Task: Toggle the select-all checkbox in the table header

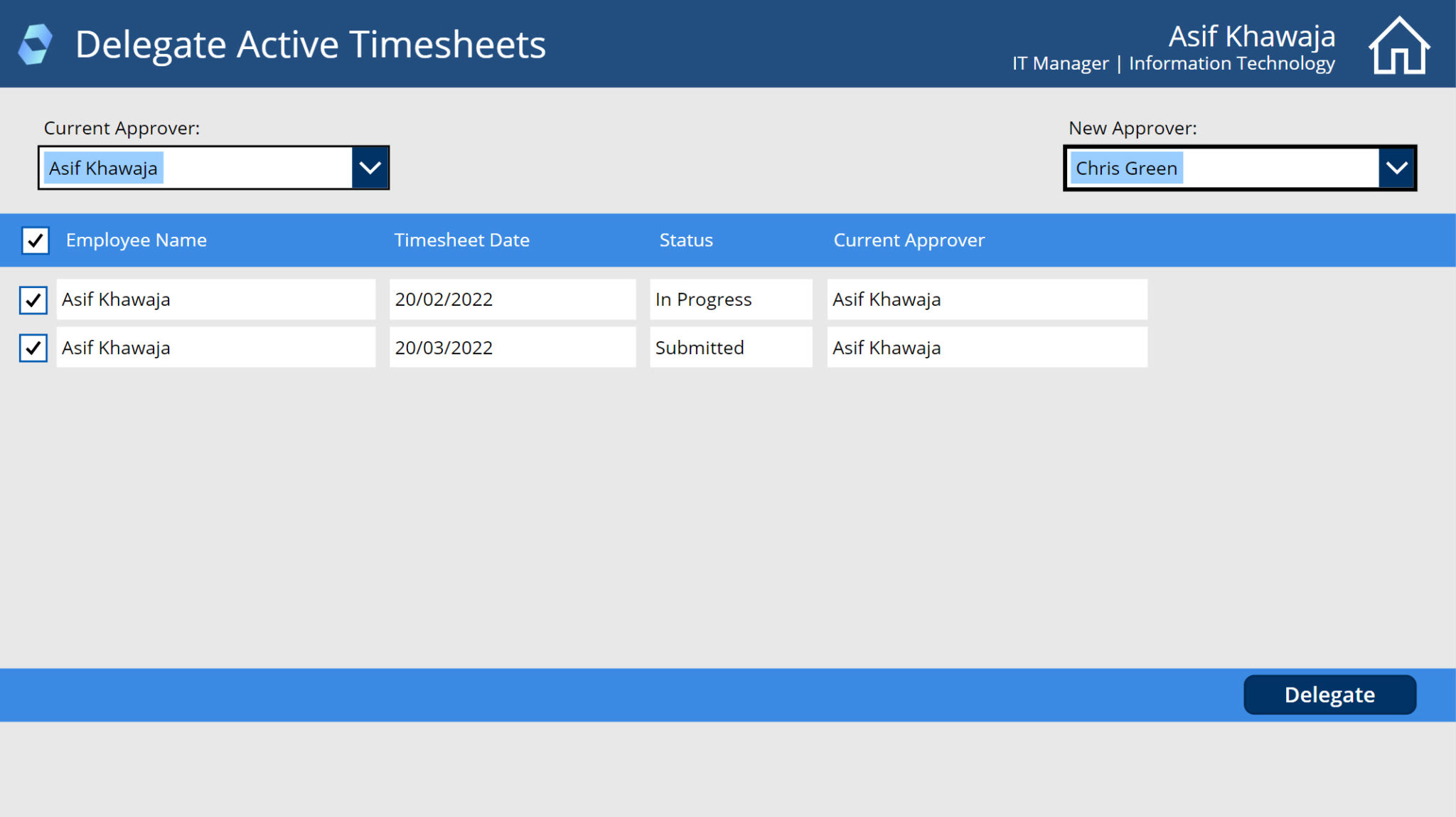Action: [x=35, y=240]
